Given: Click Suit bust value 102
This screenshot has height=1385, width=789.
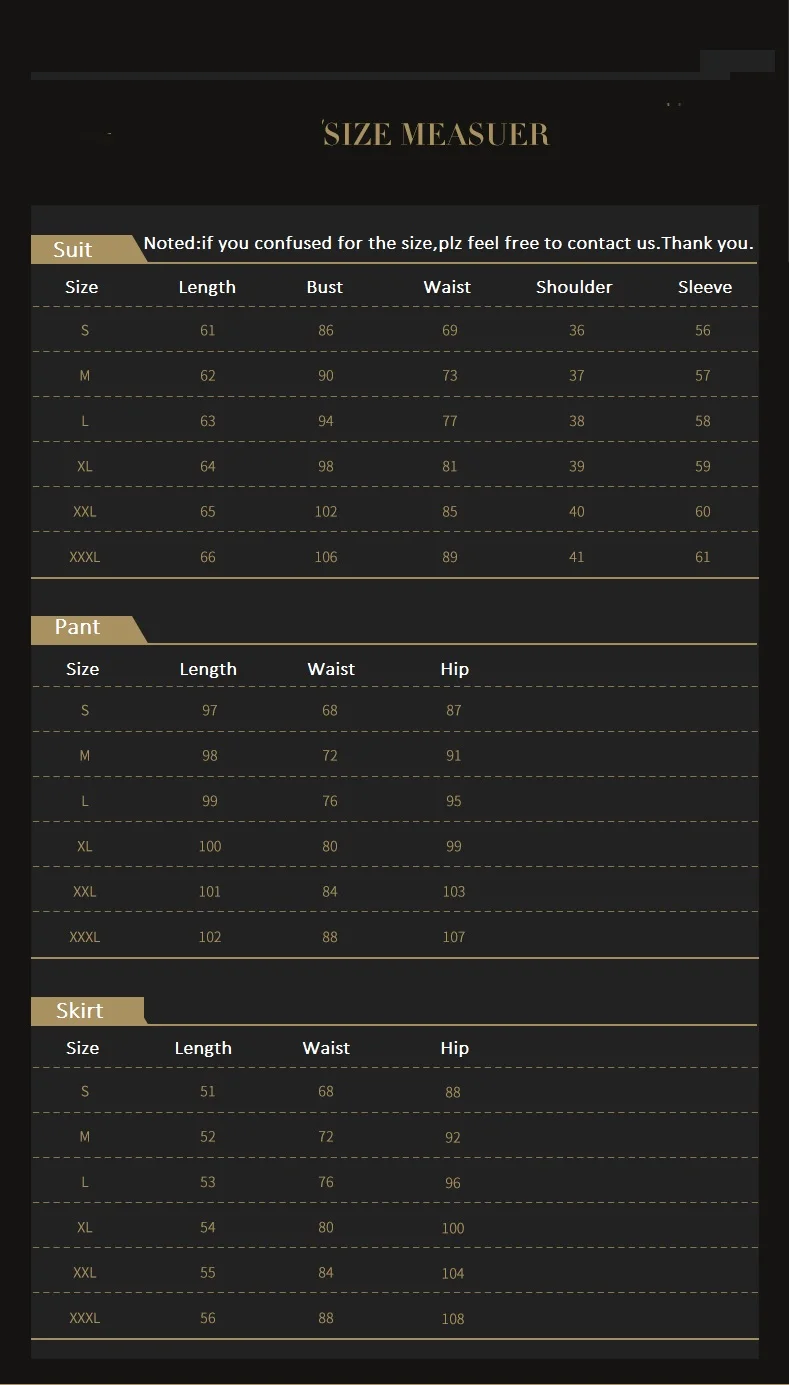Looking at the screenshot, I should (x=326, y=511).
